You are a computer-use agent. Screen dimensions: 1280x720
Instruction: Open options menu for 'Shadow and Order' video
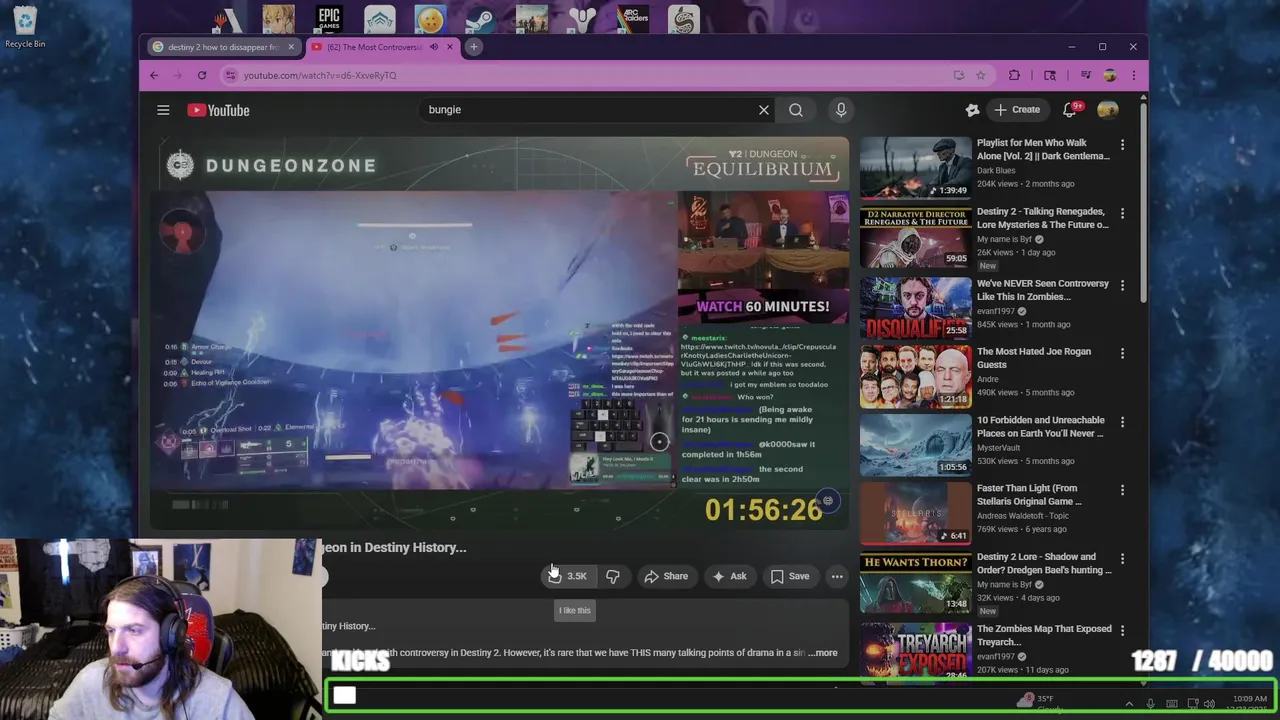(1122, 558)
